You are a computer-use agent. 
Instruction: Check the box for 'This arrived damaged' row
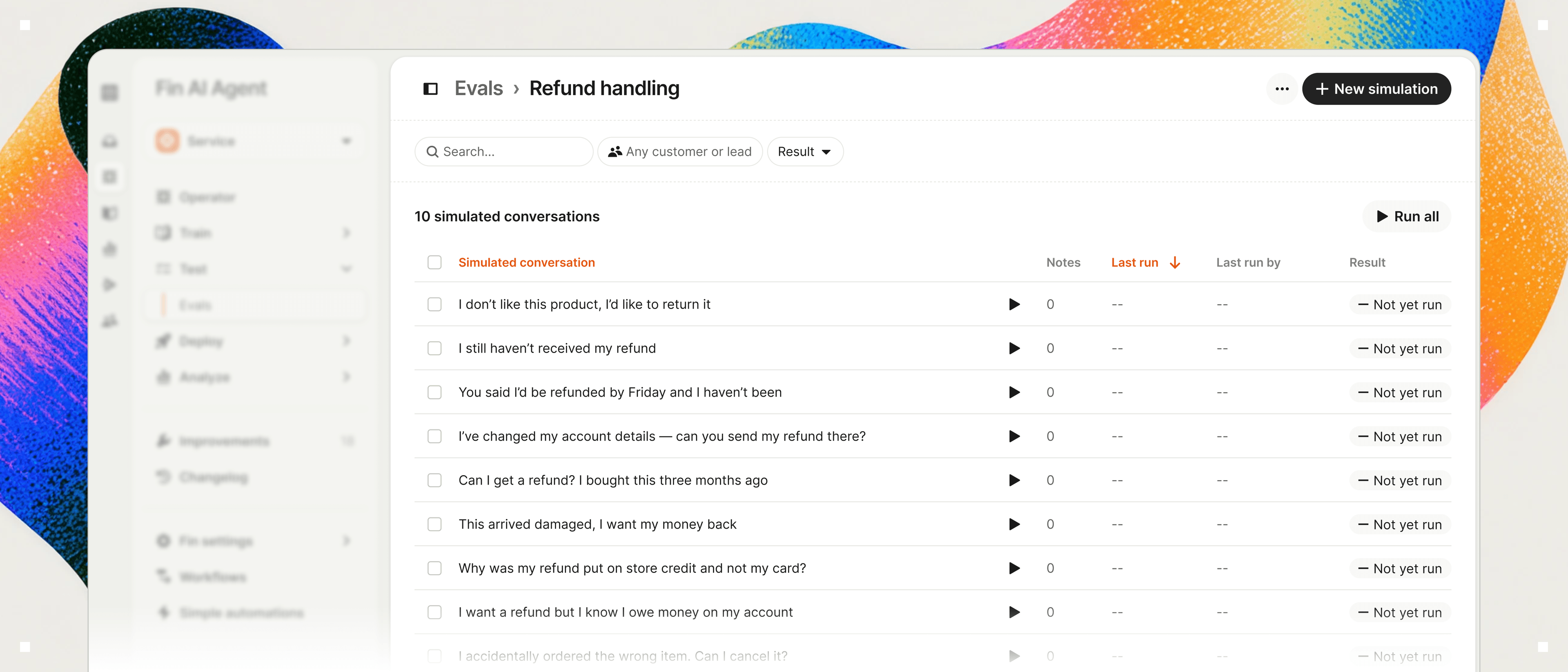pyautogui.click(x=434, y=524)
